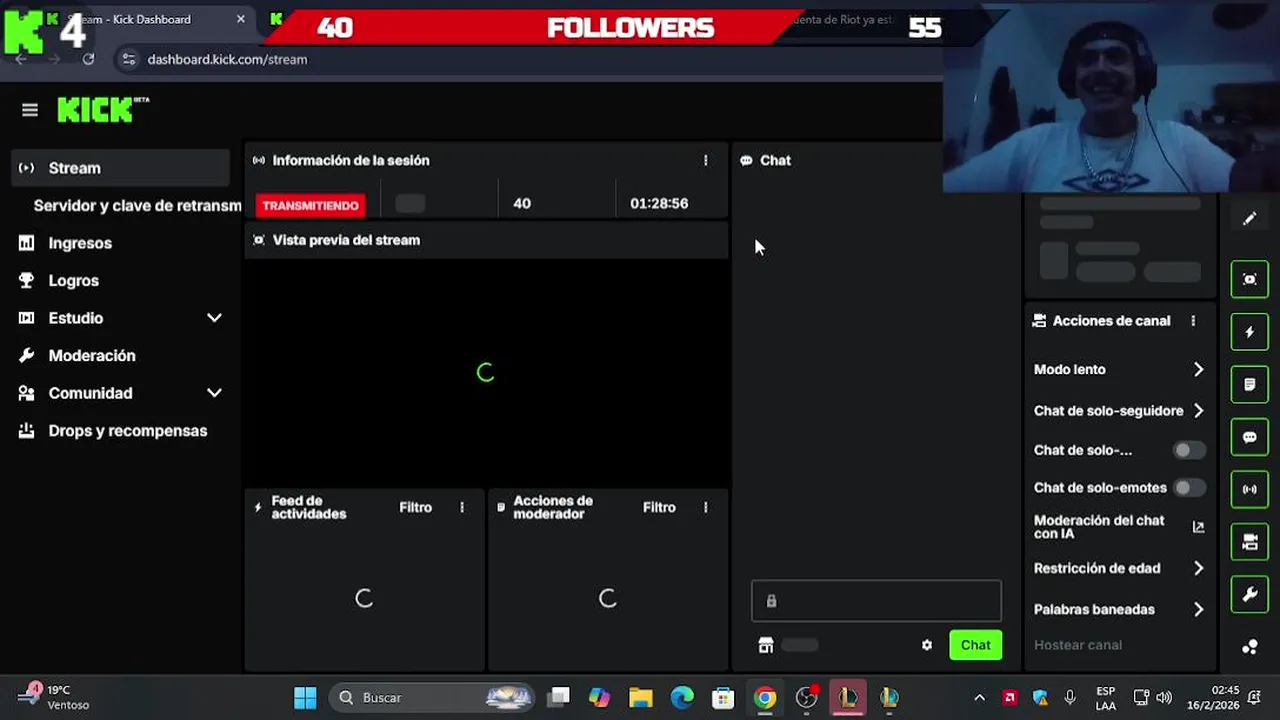
Task: Click the pencil edit icon in right toolbar
Action: pyautogui.click(x=1250, y=219)
